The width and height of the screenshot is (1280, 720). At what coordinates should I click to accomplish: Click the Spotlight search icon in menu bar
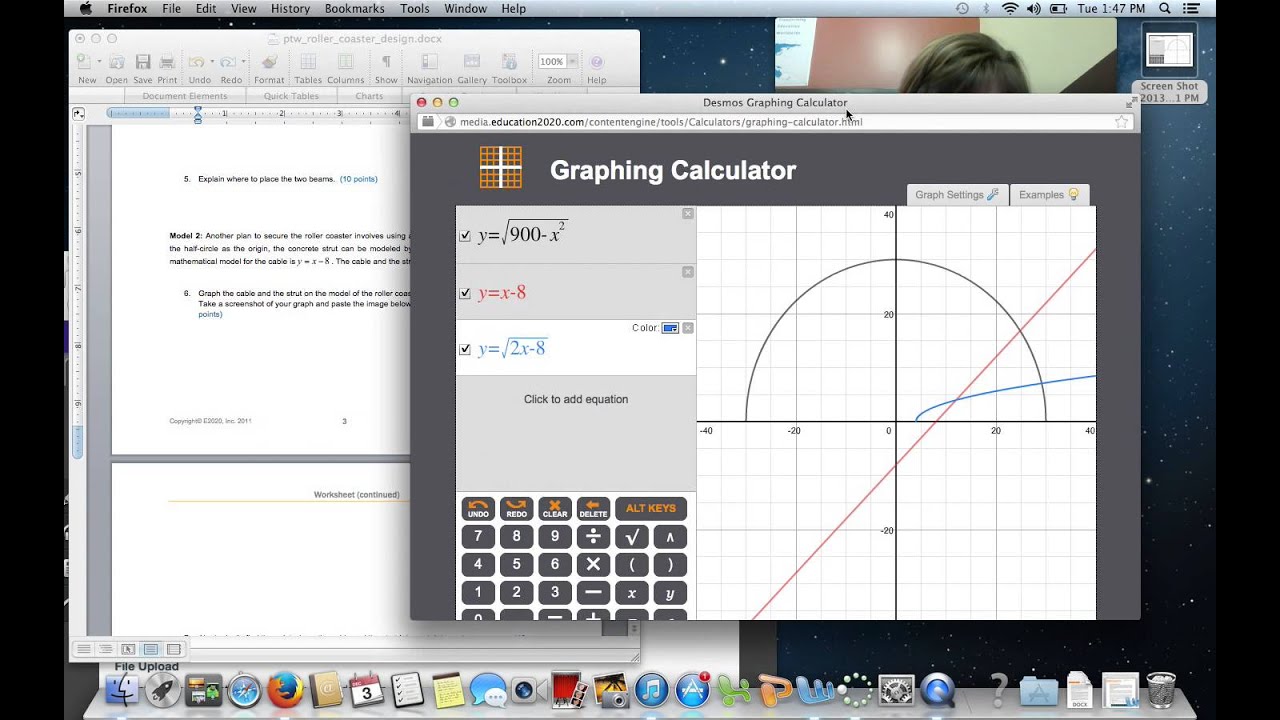pos(1164,8)
